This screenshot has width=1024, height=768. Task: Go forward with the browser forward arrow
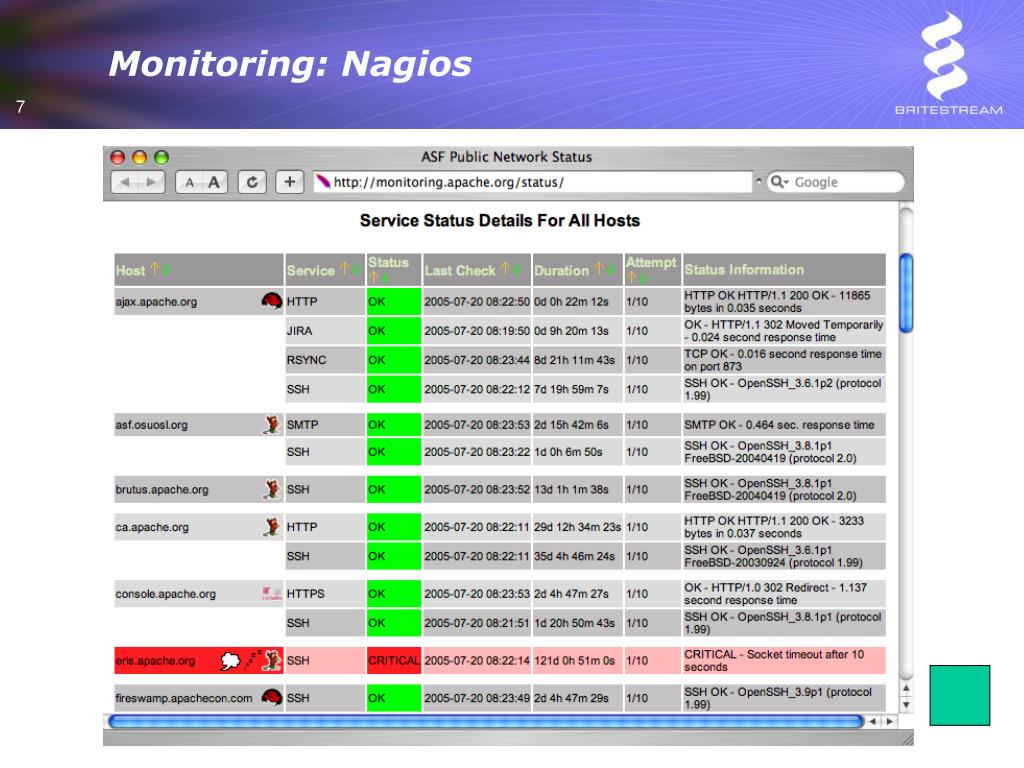click(152, 182)
